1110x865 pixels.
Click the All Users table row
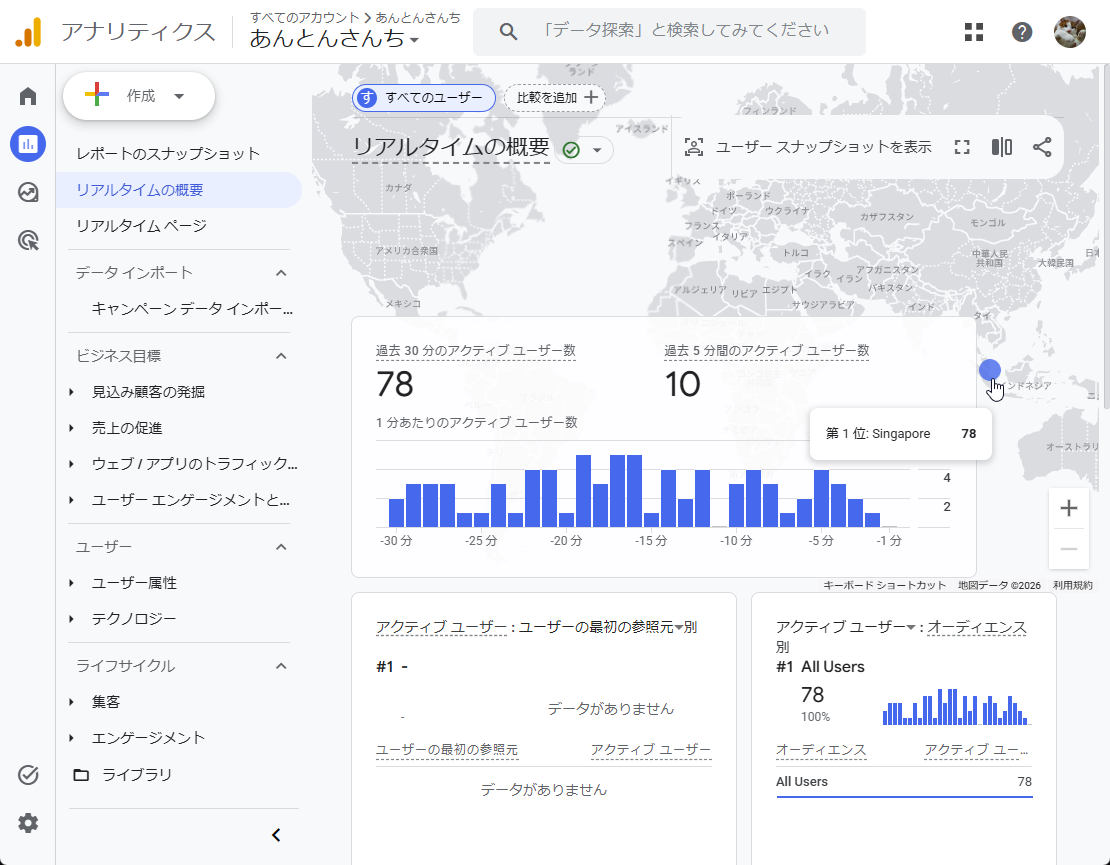[904, 782]
